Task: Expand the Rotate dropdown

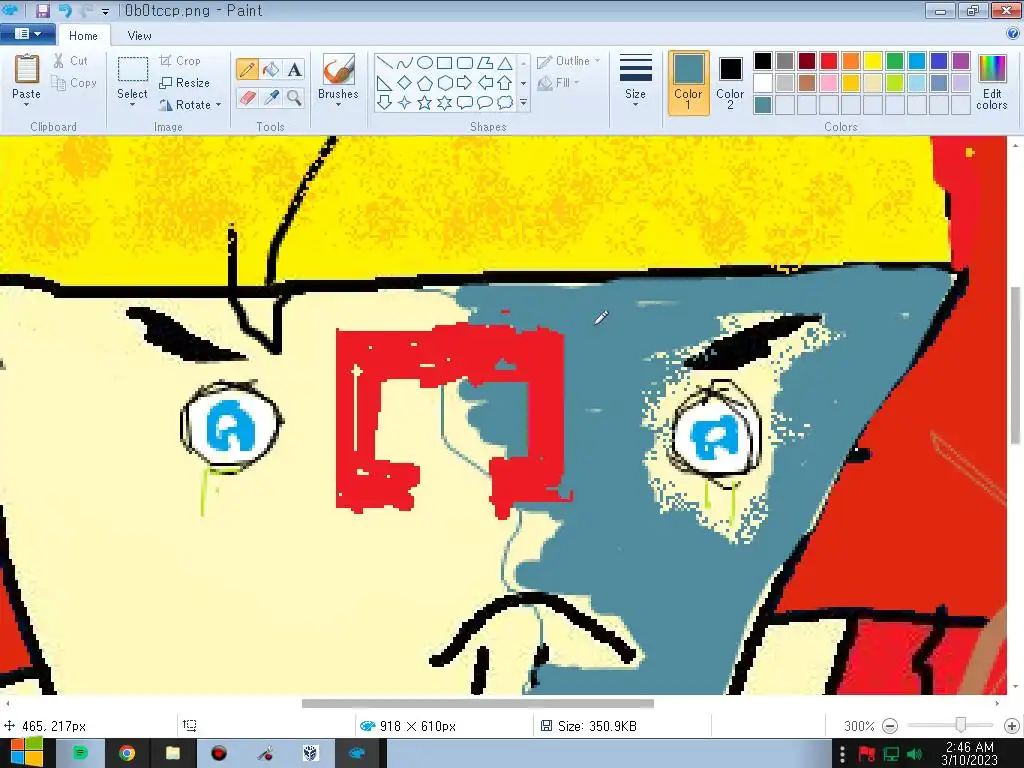Action: [x=219, y=105]
